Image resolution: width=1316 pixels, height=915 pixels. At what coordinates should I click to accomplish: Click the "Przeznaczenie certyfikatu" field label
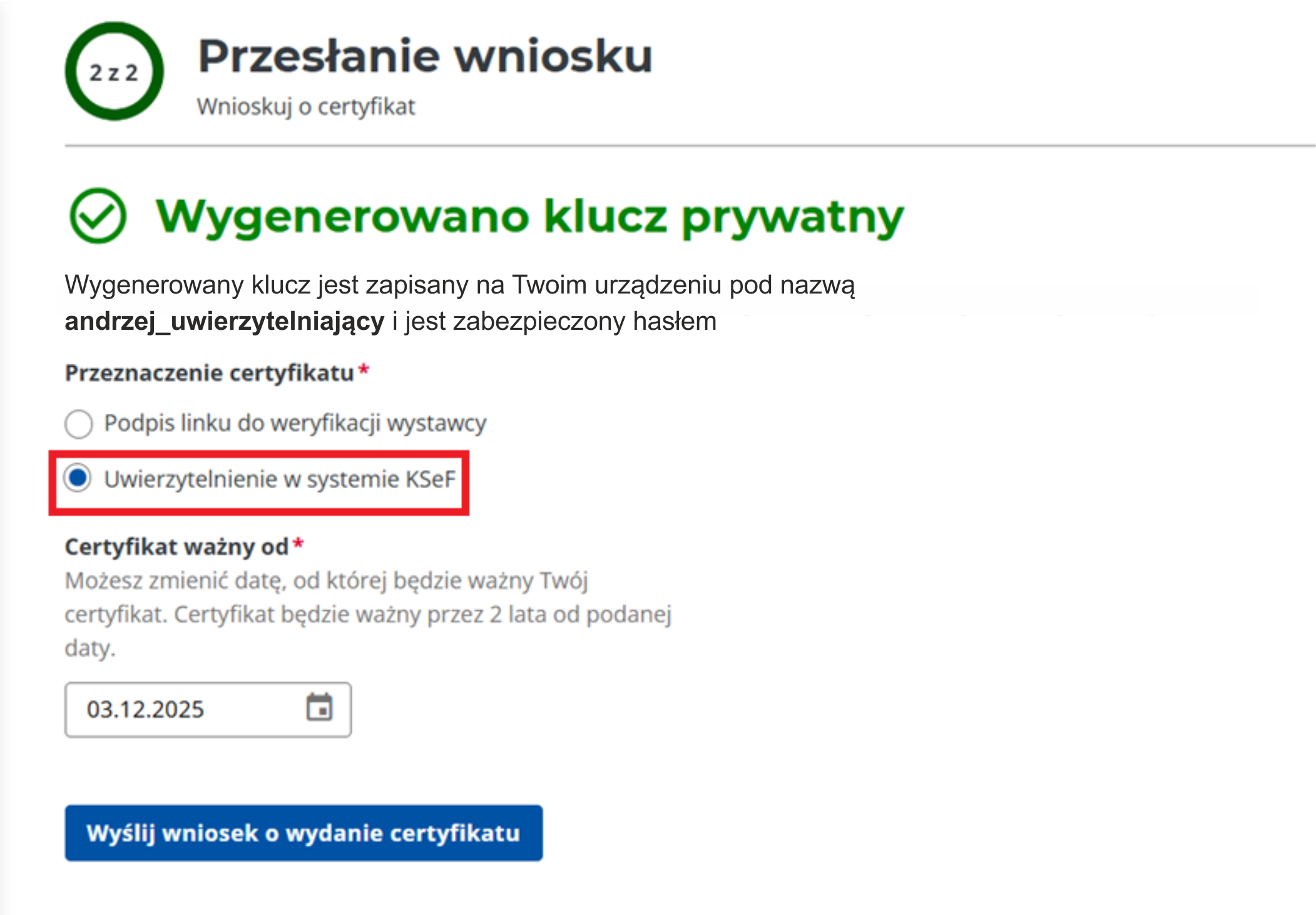(x=209, y=373)
